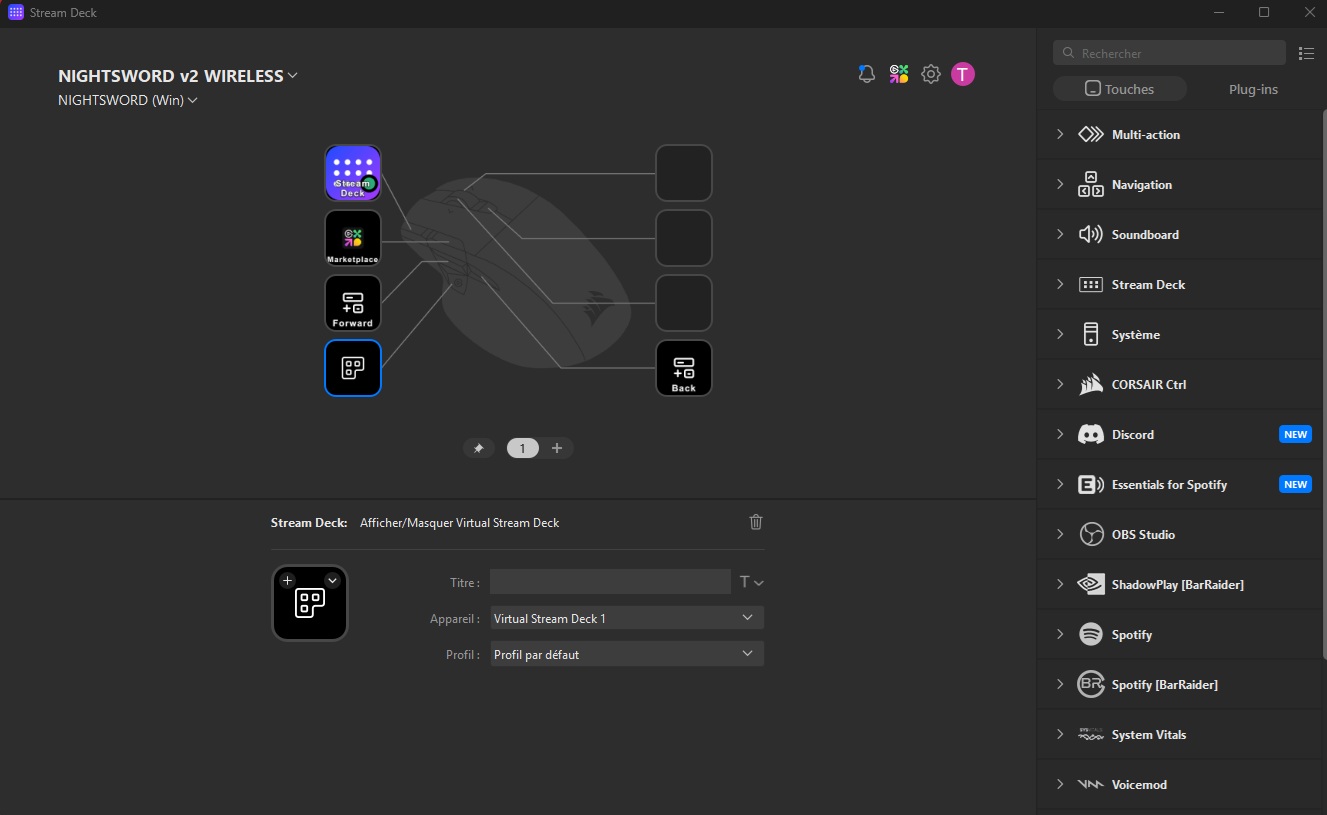Click the Soundboard speaker icon
This screenshot has height=815, width=1327.
point(1091,234)
